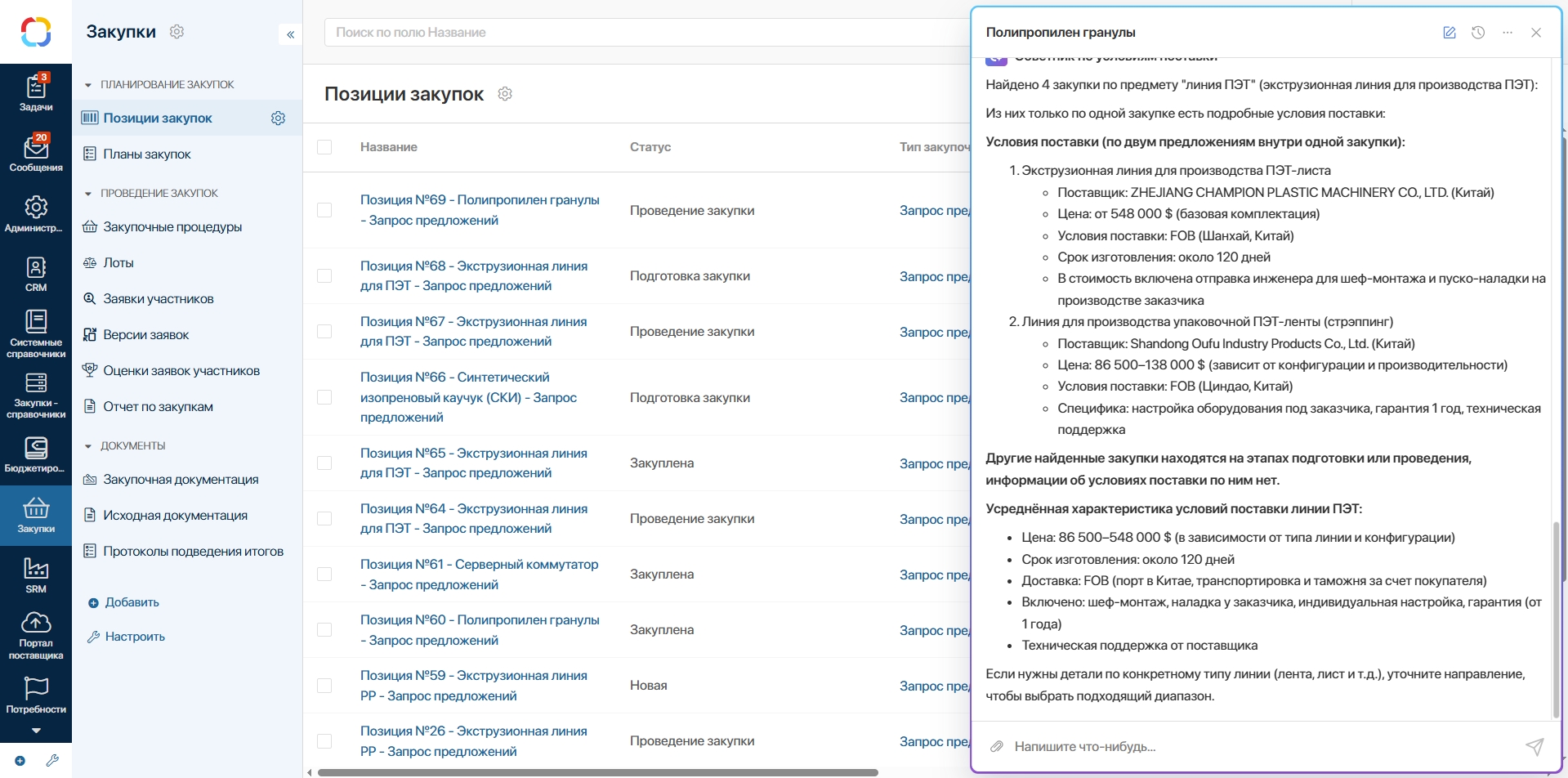Collapse the ПЛАНИРОВАНИЕ ЗАКУПОК section
The width and height of the screenshot is (1568, 778).
coord(88,85)
